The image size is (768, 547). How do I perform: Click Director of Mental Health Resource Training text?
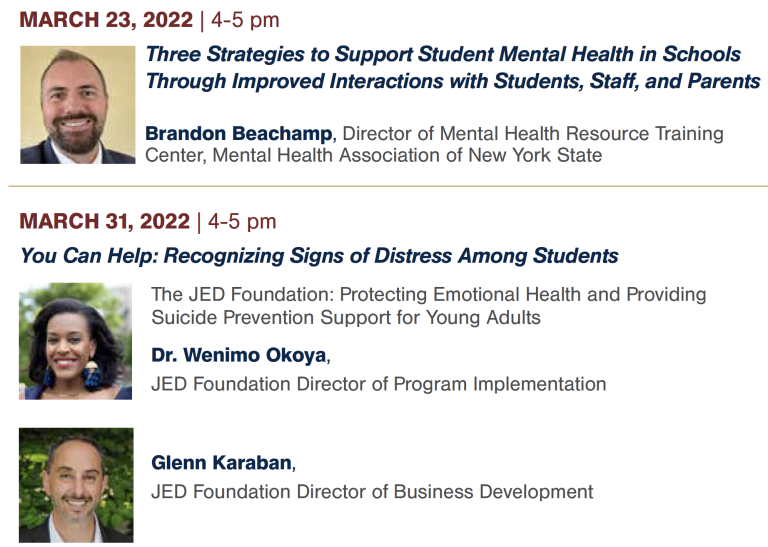533,133
